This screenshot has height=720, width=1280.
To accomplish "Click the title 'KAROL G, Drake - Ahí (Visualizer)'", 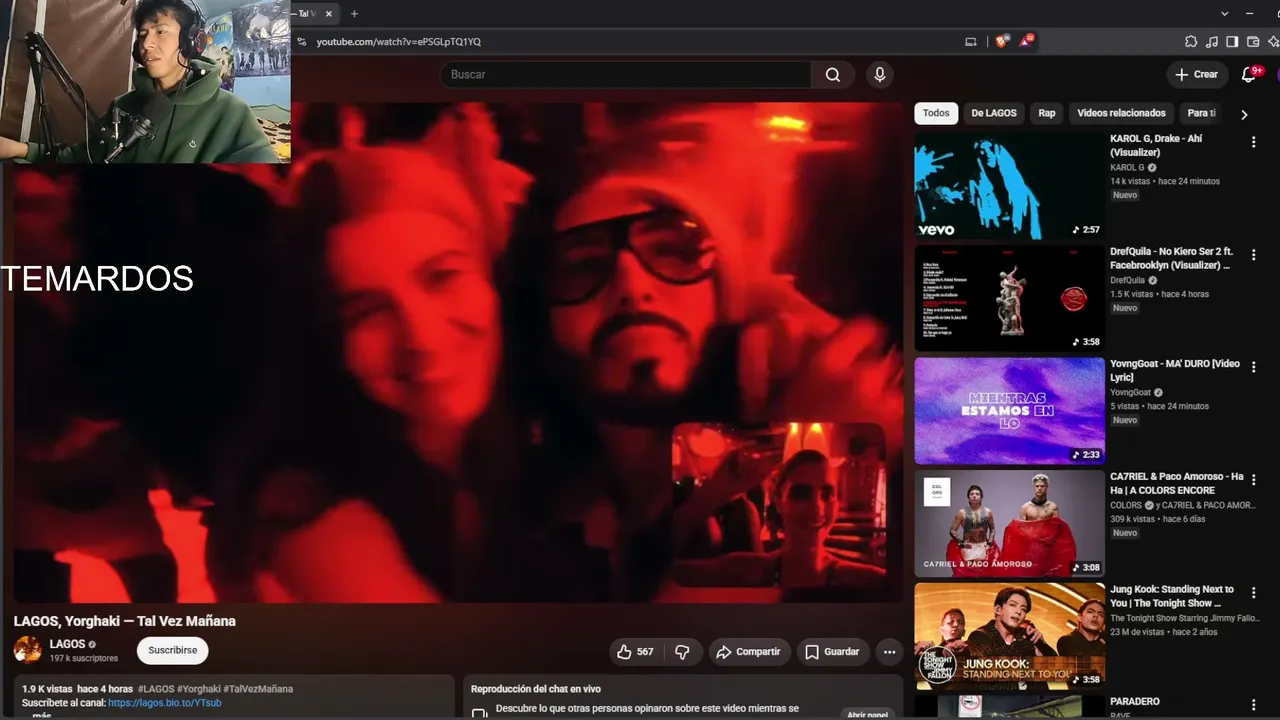I will [x=1156, y=146].
